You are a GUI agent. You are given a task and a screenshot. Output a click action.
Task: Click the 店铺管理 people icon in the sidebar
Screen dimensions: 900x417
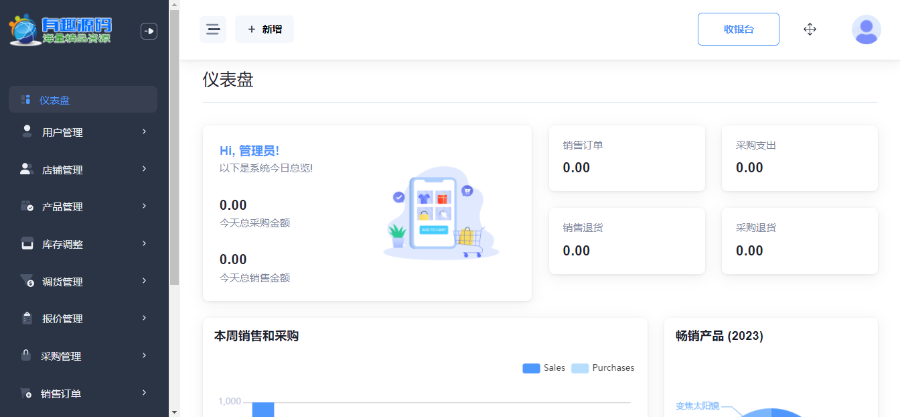tap(27, 169)
